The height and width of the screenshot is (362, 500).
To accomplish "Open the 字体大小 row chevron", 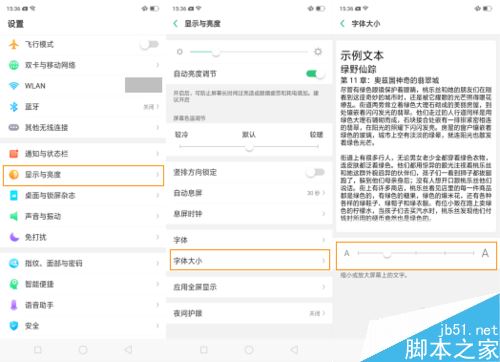I will [x=324, y=261].
